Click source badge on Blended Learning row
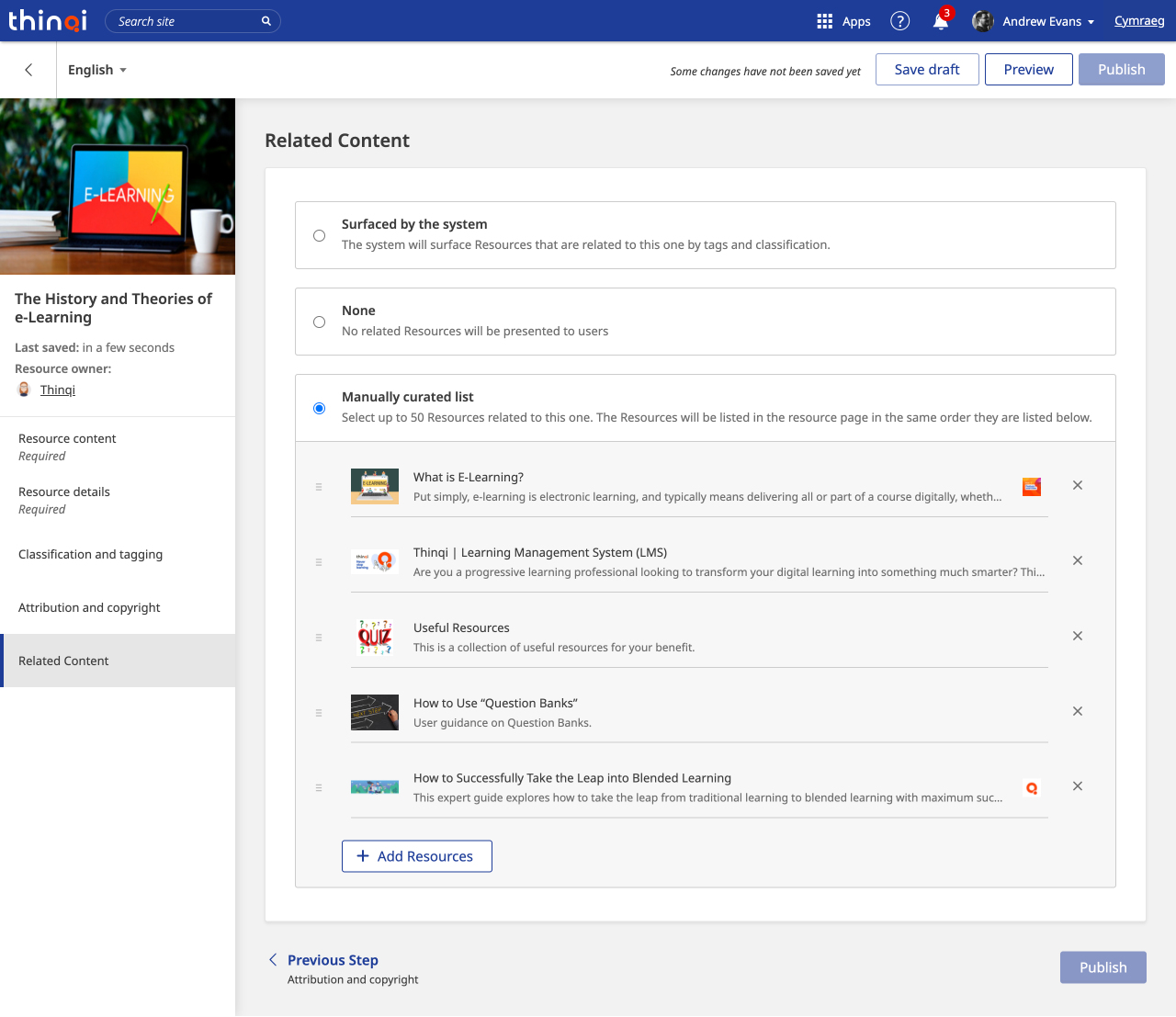This screenshot has height=1017, width=1176. [1032, 787]
